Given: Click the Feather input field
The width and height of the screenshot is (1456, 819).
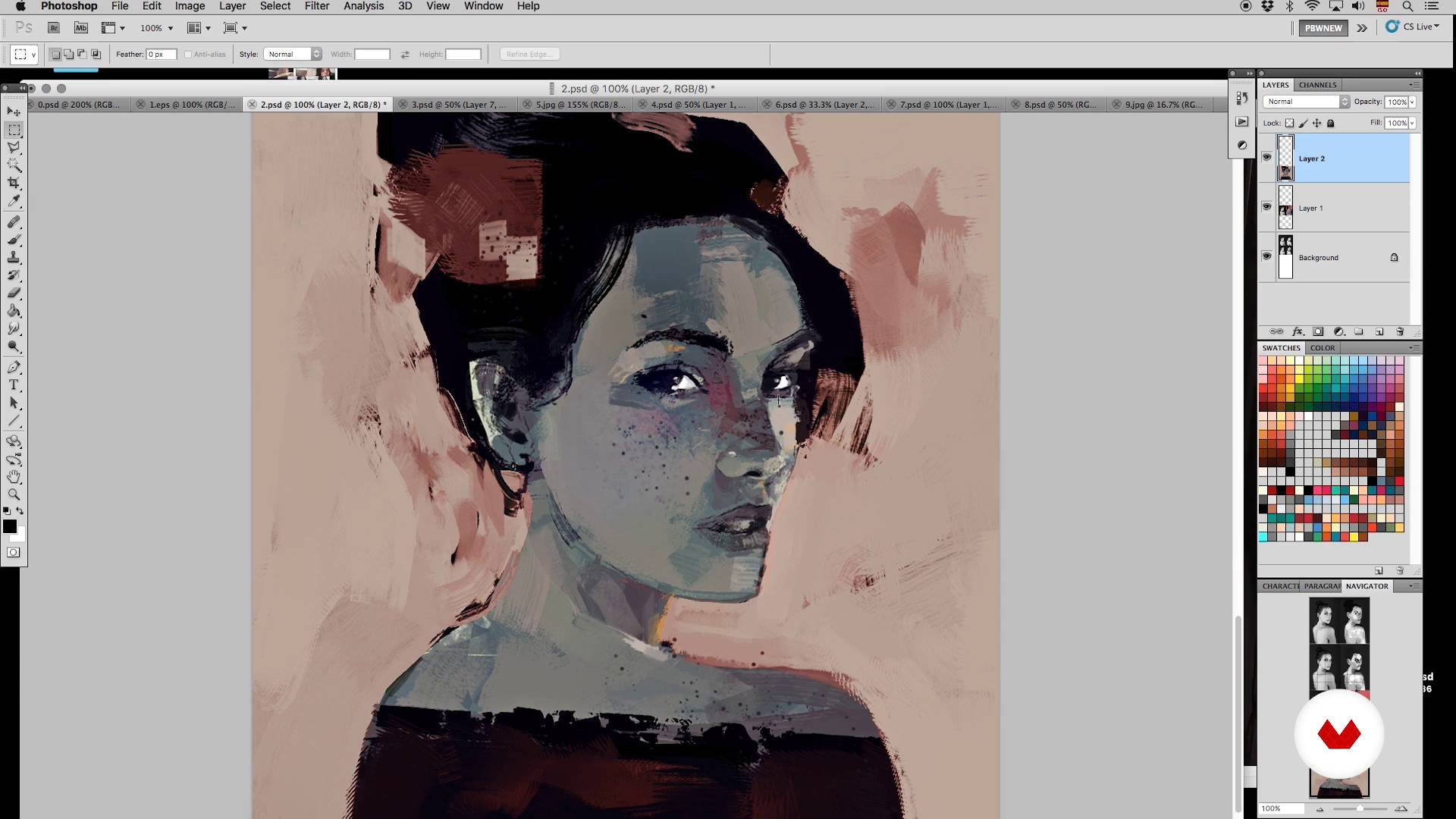Looking at the screenshot, I should [162, 54].
